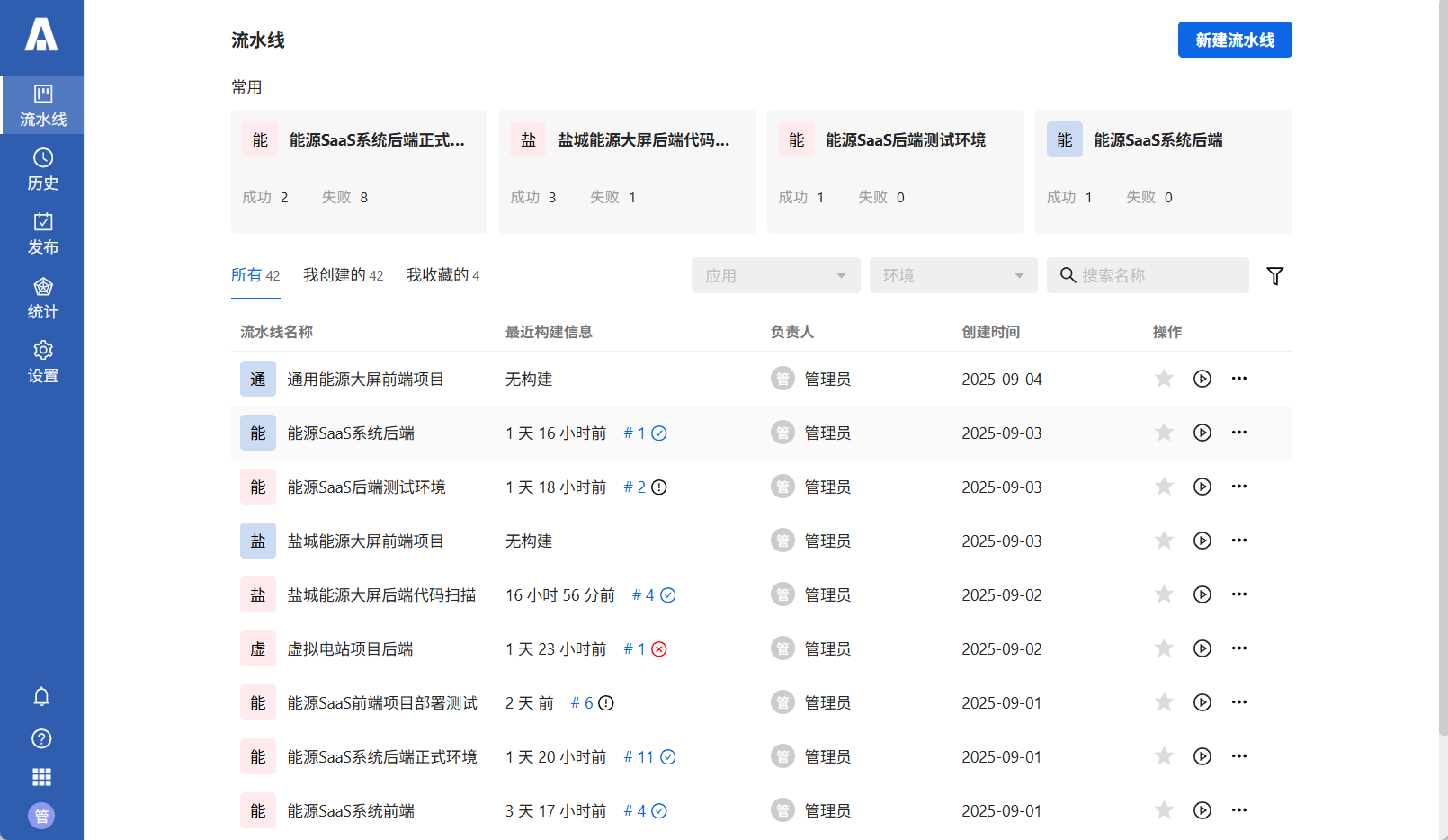1448x840 pixels.
Task: Open the filter funnel icon beside search
Action: coord(1275,276)
